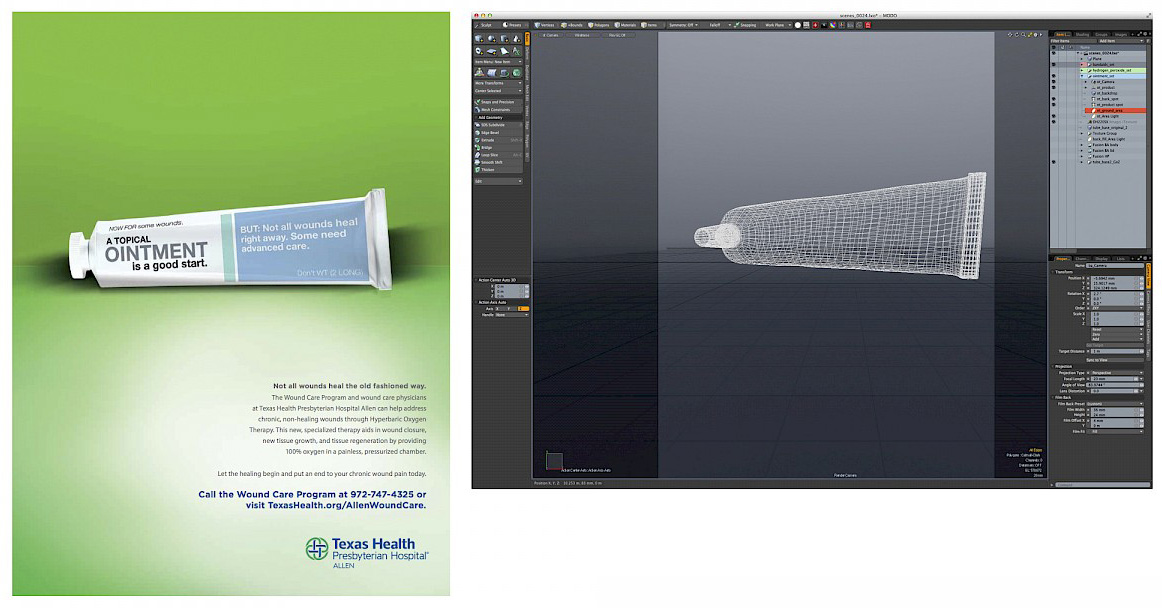Activate the Bridge tool

pos(498,148)
